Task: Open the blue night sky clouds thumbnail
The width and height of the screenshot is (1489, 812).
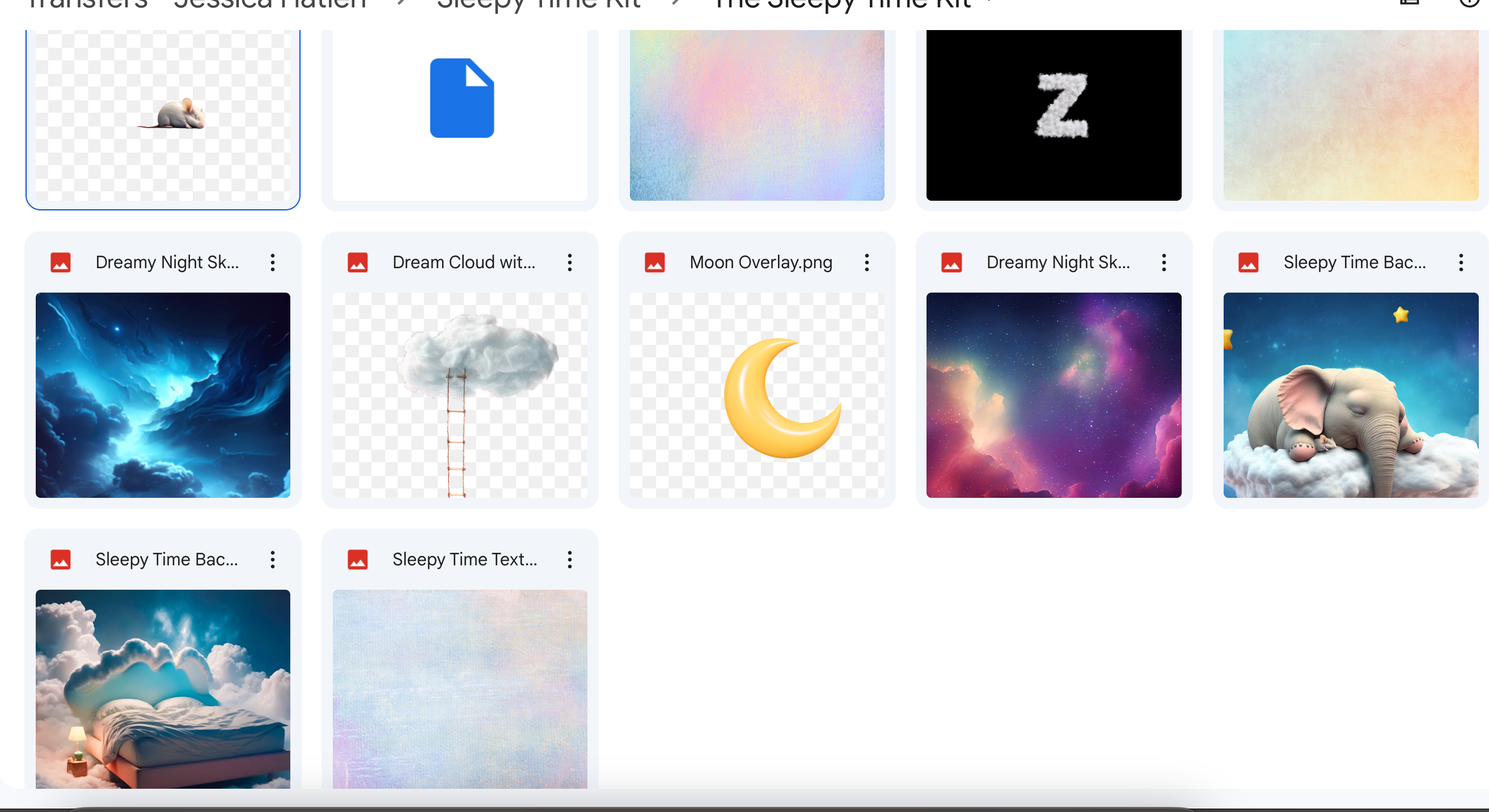Action: 163,395
